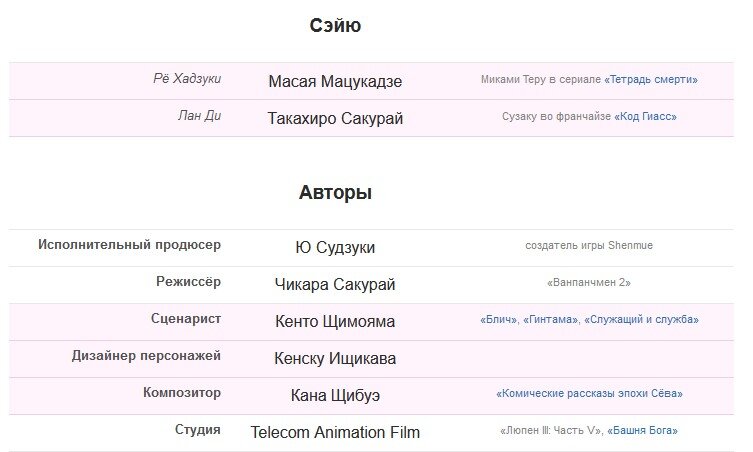The image size is (753, 452).
Task: Click the director name Чикара Сакурай
Action: click(x=335, y=285)
